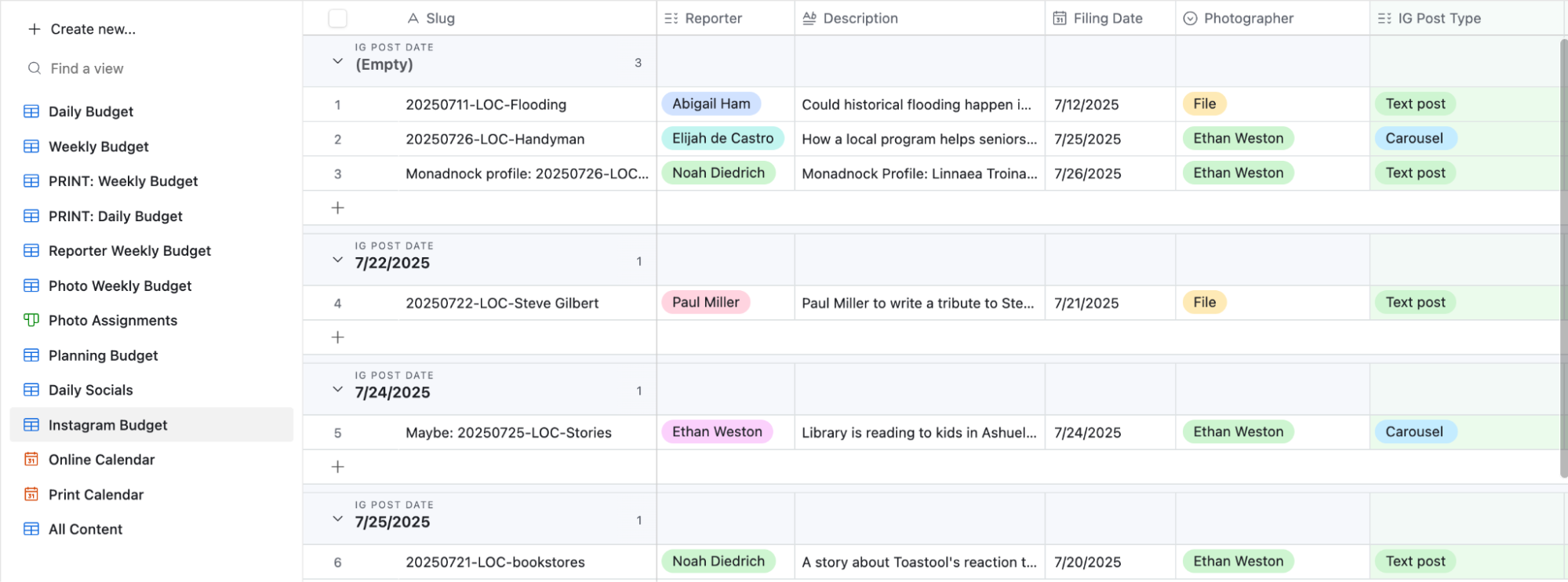Click the calendar icon in Filing Date header
The image size is (1568, 582).
coord(1060,18)
